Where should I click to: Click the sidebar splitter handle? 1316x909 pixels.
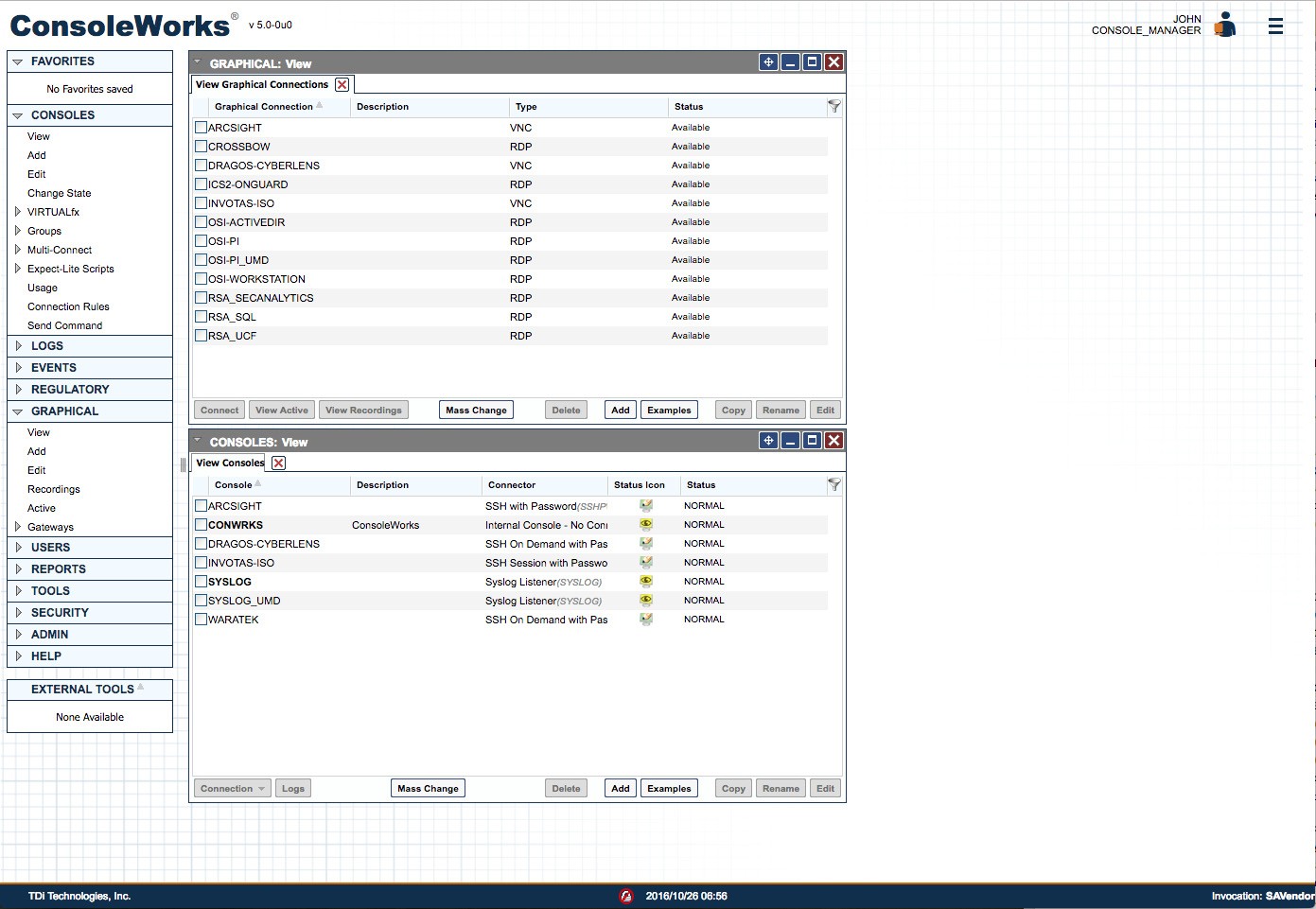[183, 463]
